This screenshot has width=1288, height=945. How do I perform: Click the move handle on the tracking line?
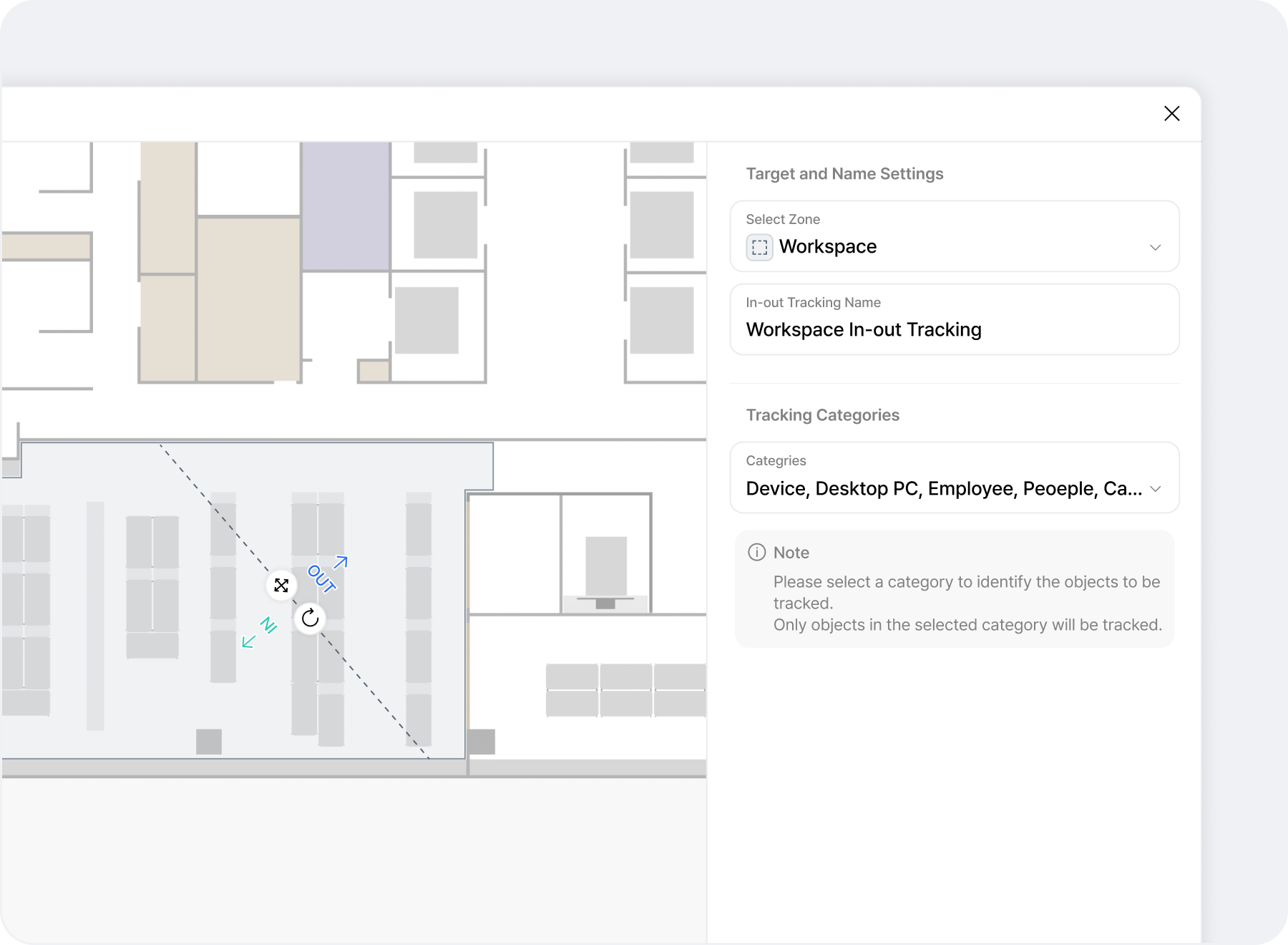click(x=281, y=586)
